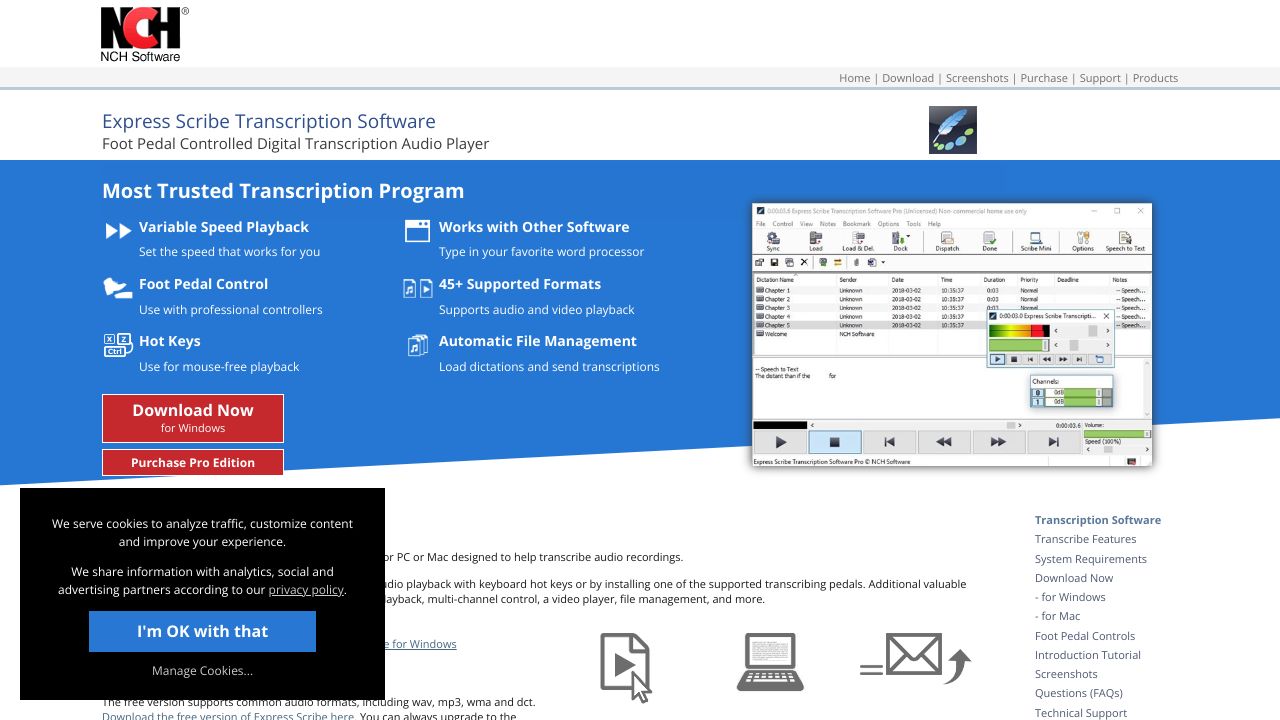Viewport: 1280px width, 720px height.
Task: Open the Foot Pedal Controls sidebar link
Action: click(1085, 636)
